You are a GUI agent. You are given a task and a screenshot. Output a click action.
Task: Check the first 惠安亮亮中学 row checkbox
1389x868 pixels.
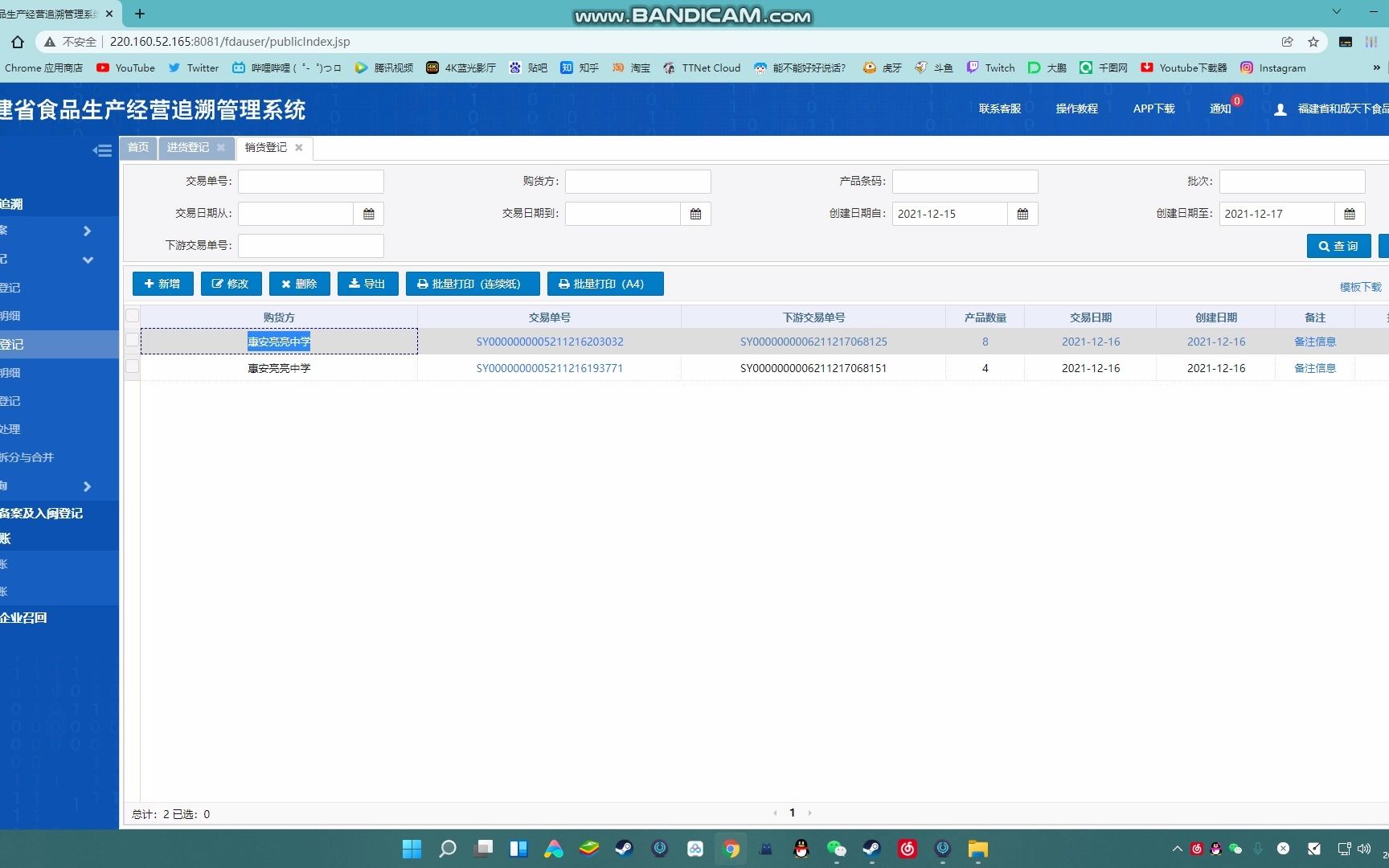(x=133, y=340)
